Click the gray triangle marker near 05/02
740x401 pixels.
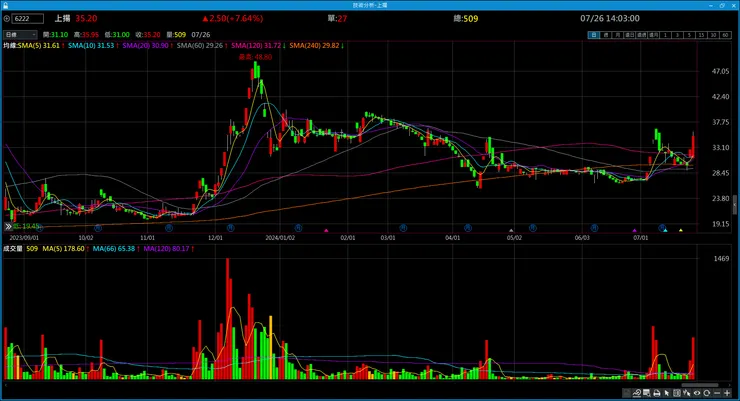coord(511,230)
